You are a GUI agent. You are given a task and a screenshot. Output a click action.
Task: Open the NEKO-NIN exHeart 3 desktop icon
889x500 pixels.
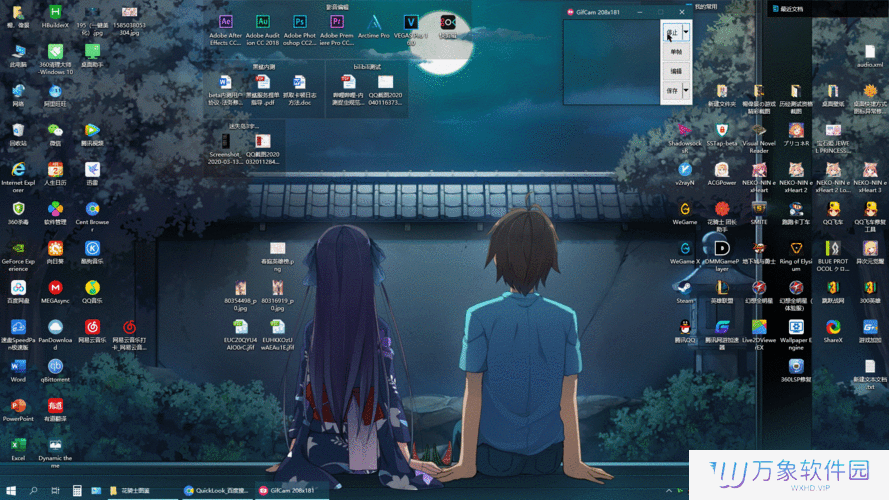870,177
